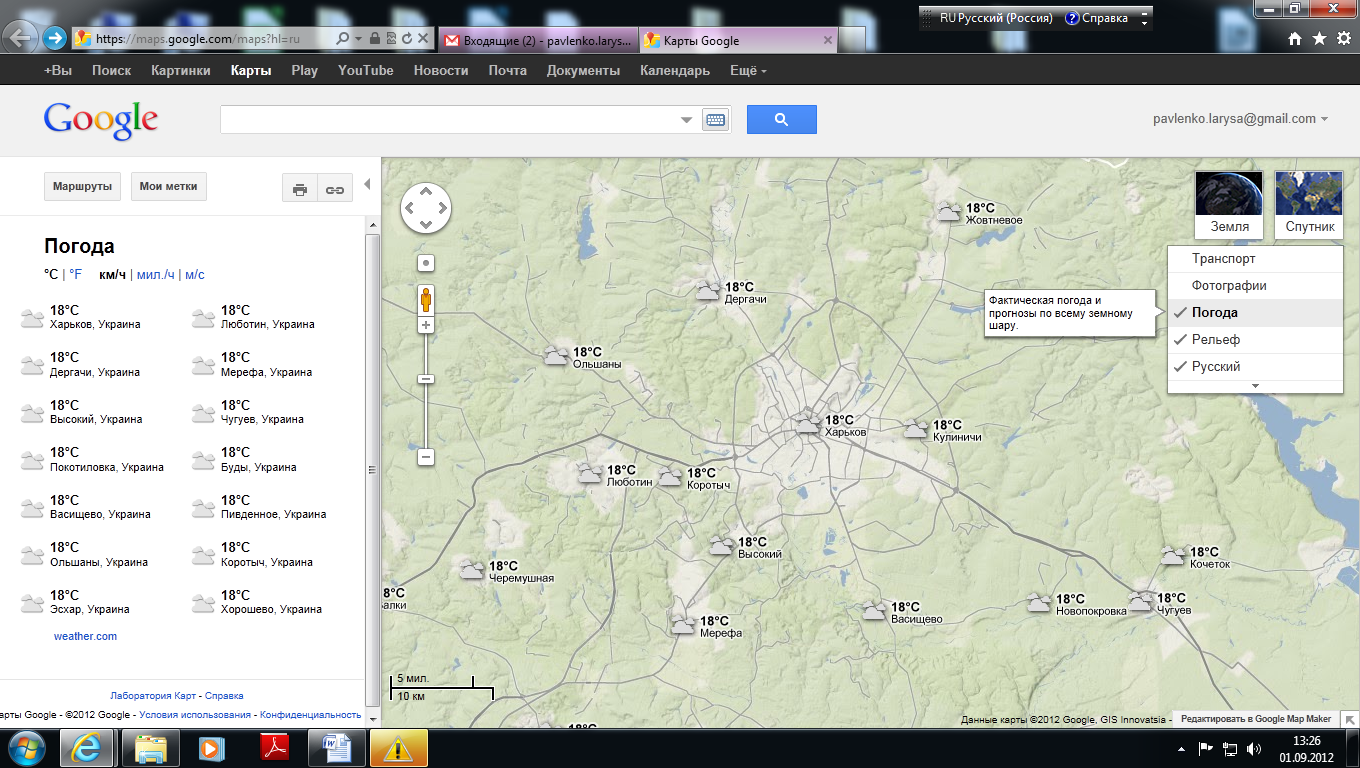Open the Новости menu item
The width and height of the screenshot is (1360, 768).
pyautogui.click(x=441, y=71)
